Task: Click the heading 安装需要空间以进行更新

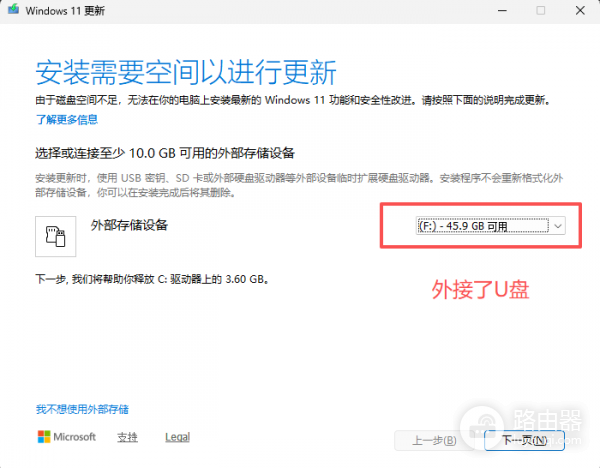Action: tap(186, 72)
